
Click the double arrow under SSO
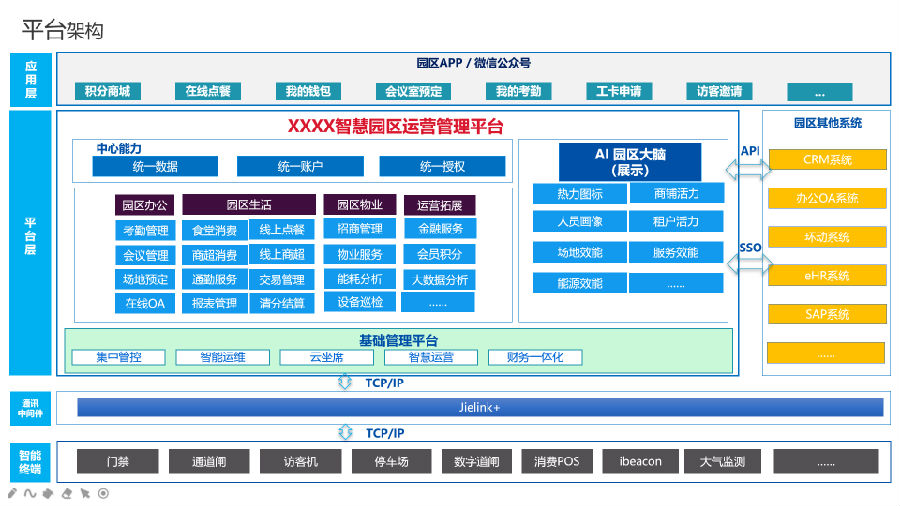coord(748,265)
